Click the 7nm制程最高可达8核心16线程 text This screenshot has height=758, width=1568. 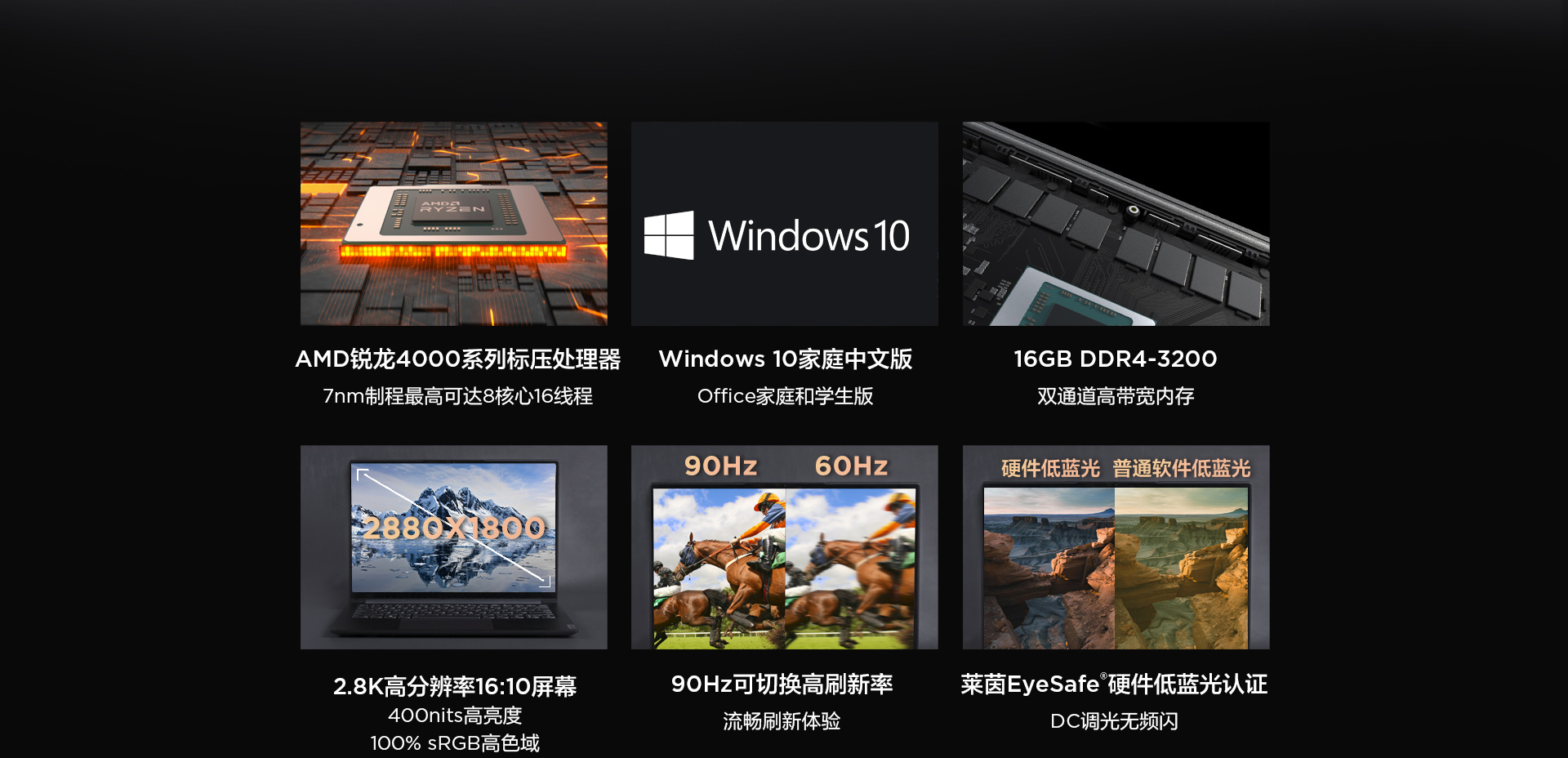pos(458,396)
